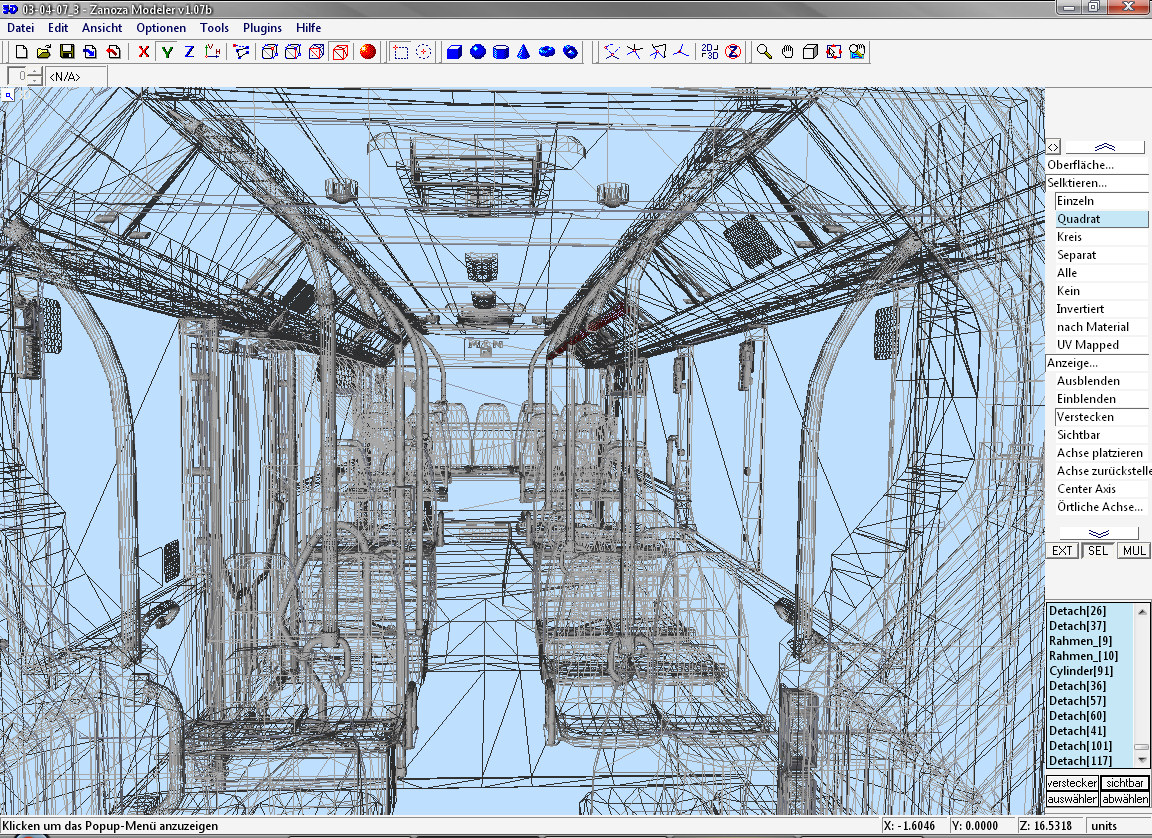This screenshot has width=1152, height=838.
Task: Click the numeric stepper arrows beside <N/A>
Action: coord(35,76)
